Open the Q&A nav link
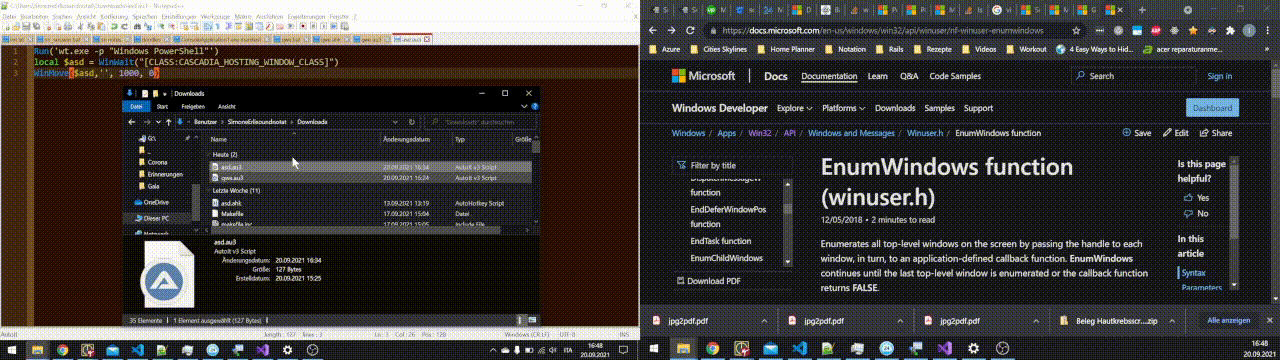 tap(908, 76)
